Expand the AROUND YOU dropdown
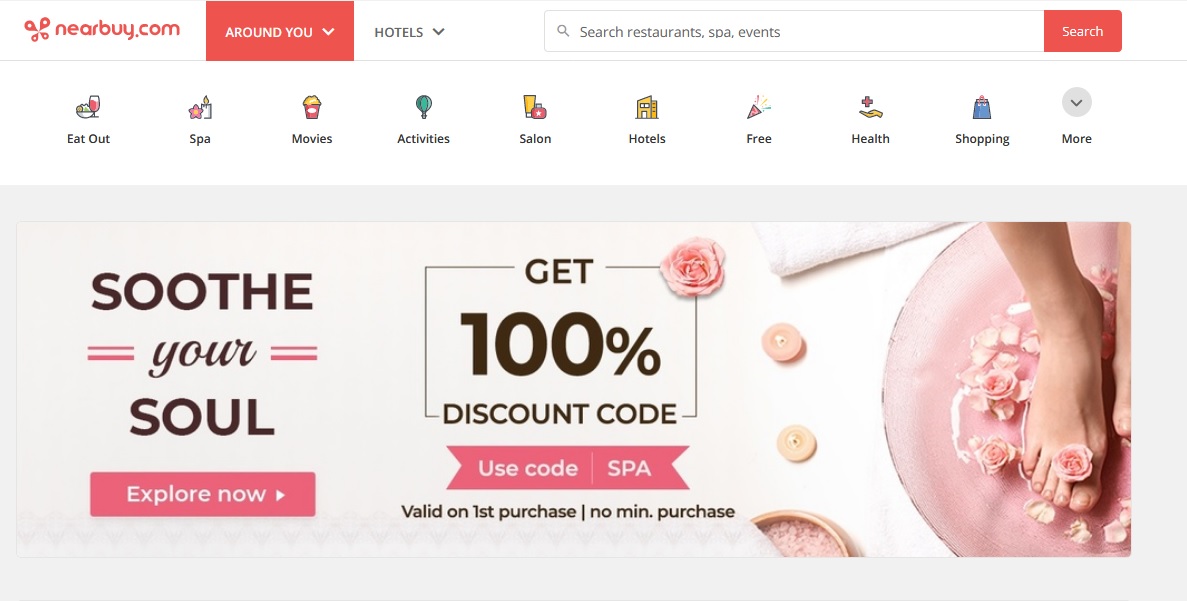Image resolution: width=1187 pixels, height=601 pixels. [x=279, y=31]
